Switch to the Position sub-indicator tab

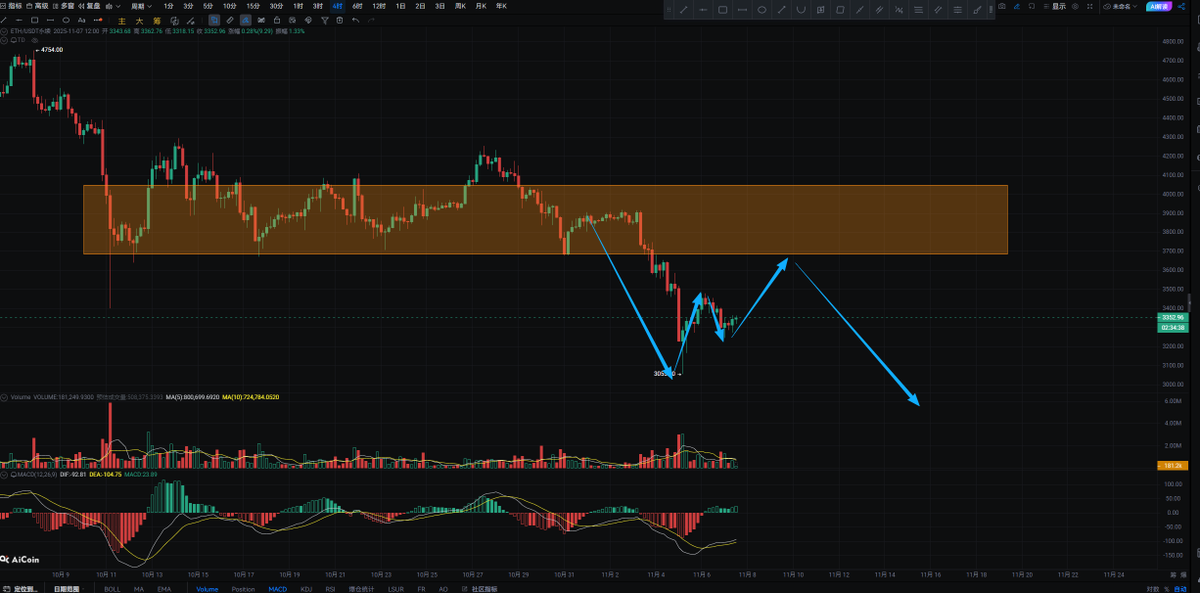tap(243, 589)
